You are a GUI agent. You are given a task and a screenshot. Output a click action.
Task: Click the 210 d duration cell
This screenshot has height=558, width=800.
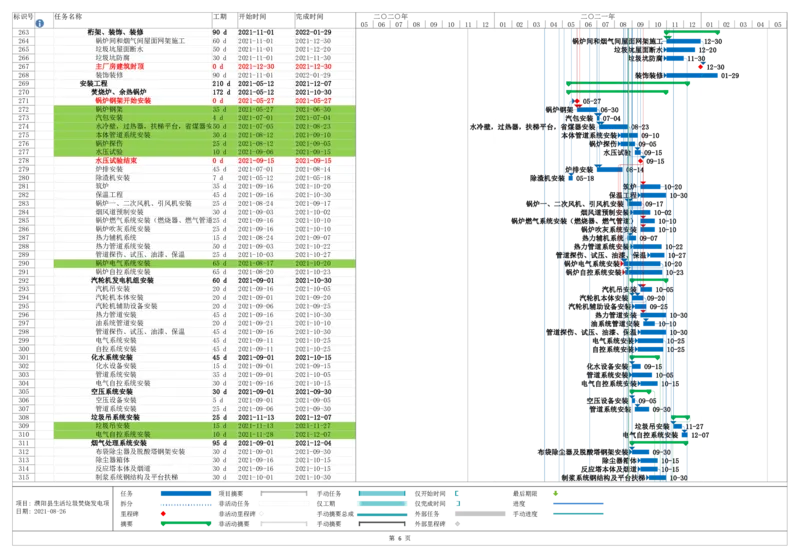(220, 83)
